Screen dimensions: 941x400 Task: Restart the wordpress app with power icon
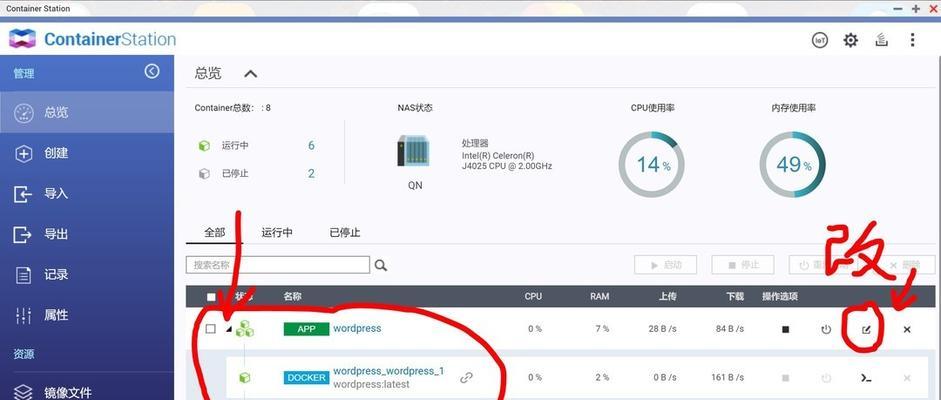pyautogui.click(x=826, y=329)
